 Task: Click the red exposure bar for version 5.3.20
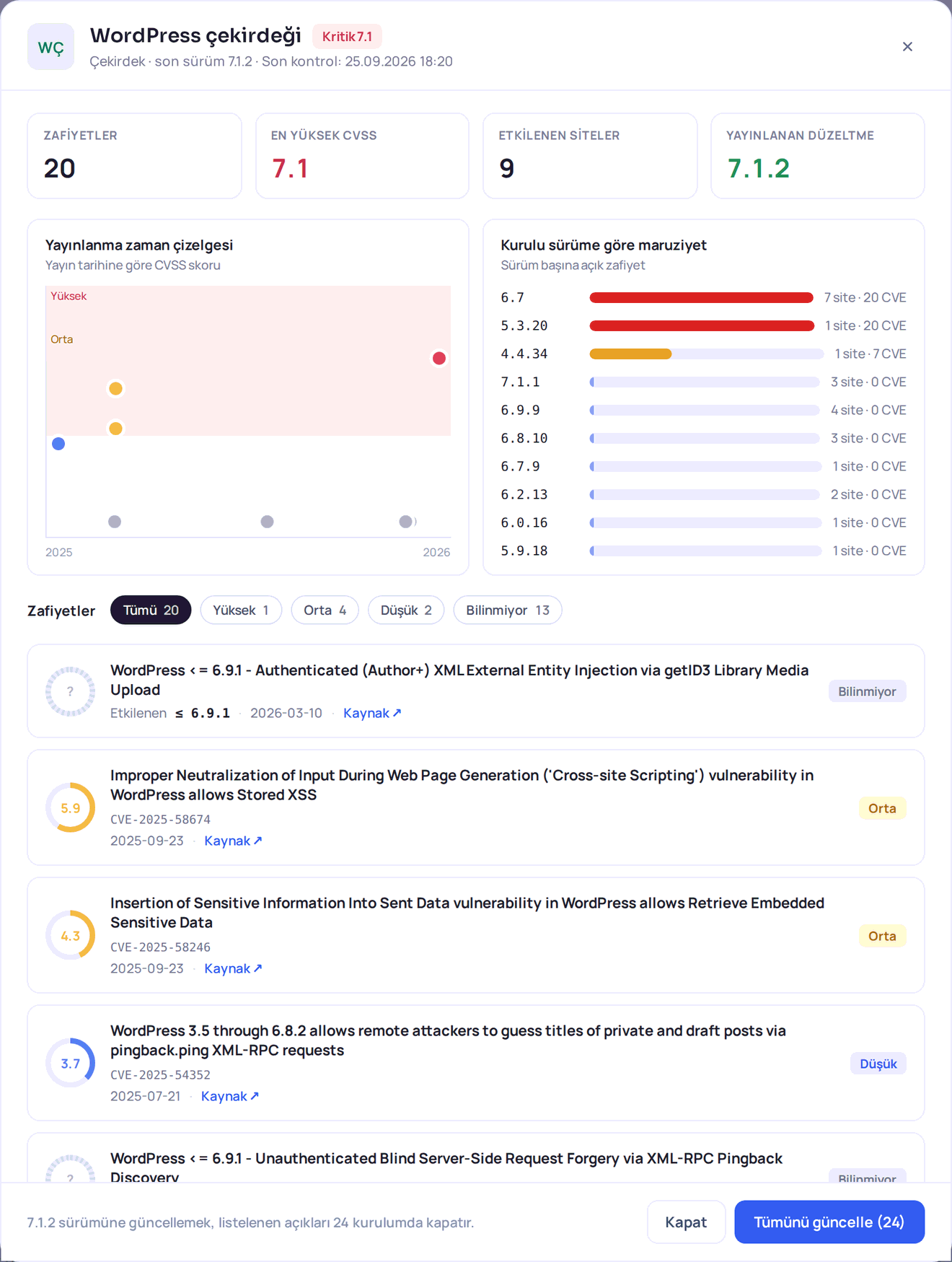[702, 325]
